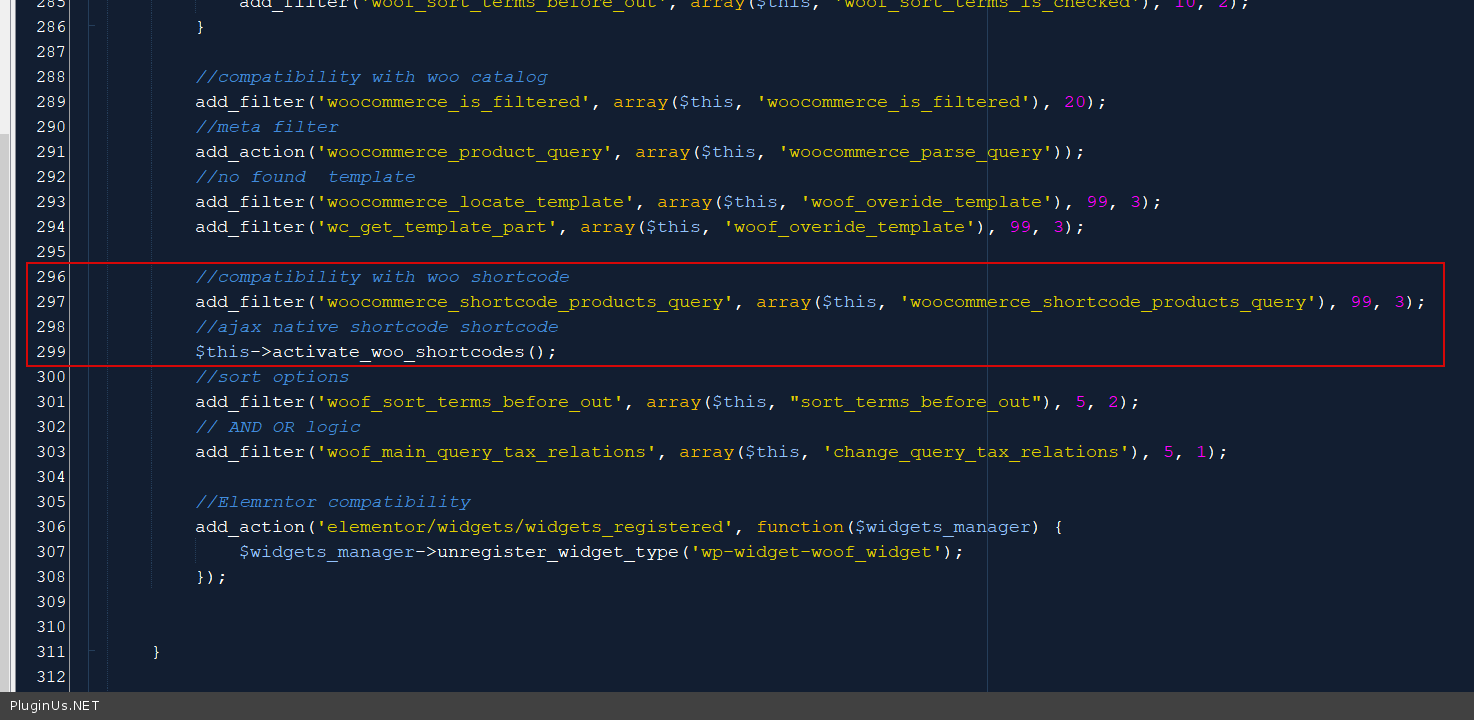The height and width of the screenshot is (720, 1474).
Task: Place cursor on activate_woo_shortcodes method call
Action: pos(398,352)
